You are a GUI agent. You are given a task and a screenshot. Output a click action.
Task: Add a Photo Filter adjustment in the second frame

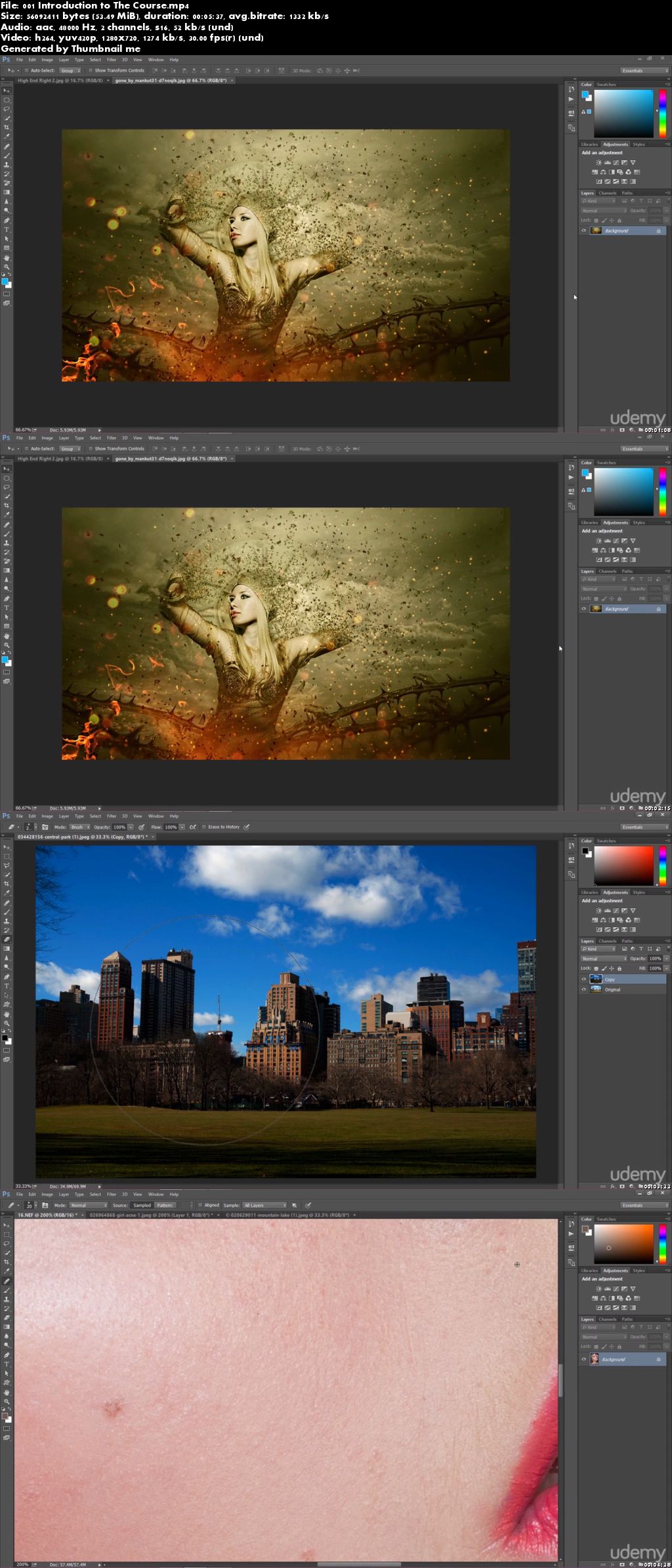tap(619, 550)
